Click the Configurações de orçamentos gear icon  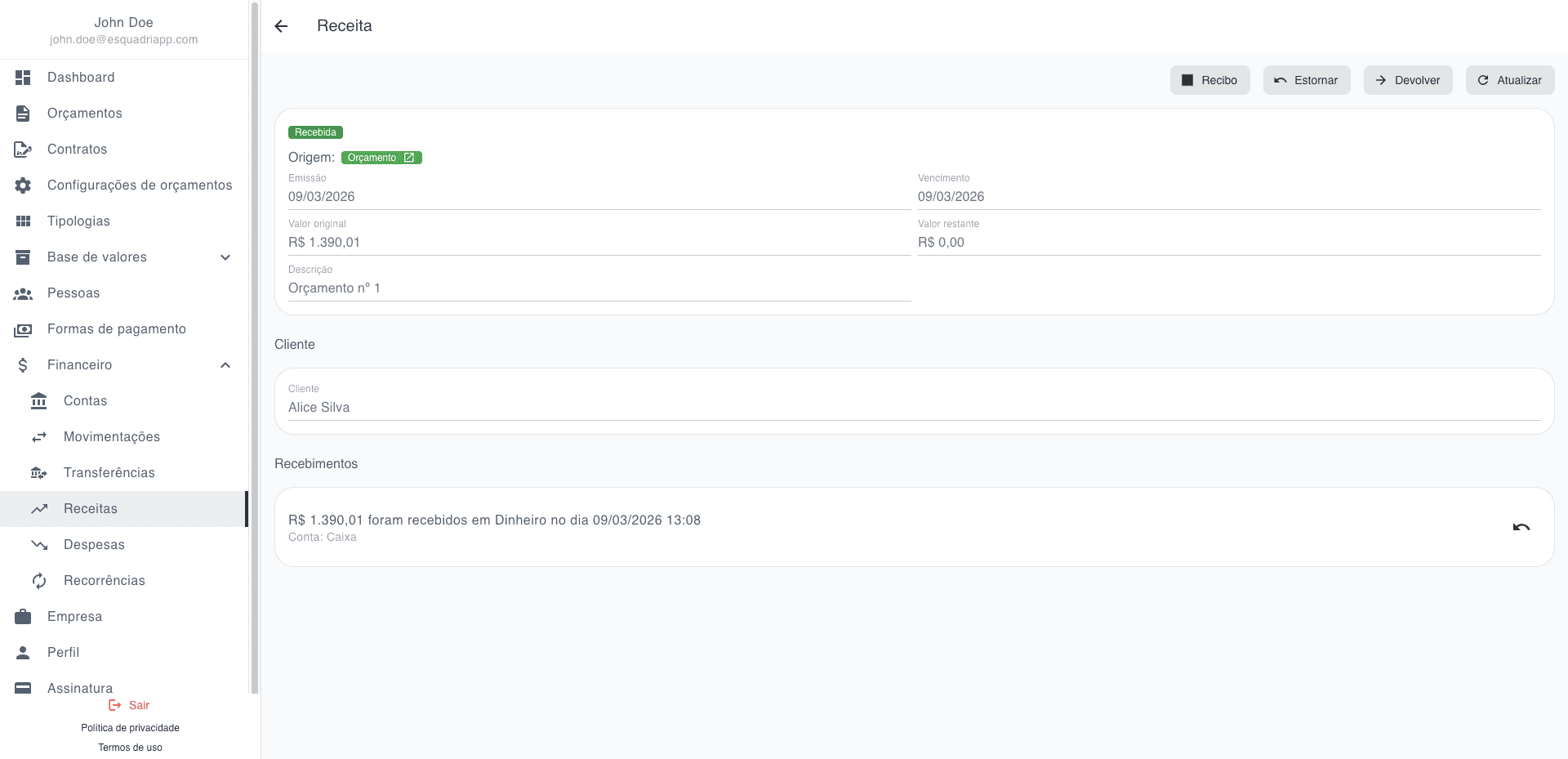23,185
